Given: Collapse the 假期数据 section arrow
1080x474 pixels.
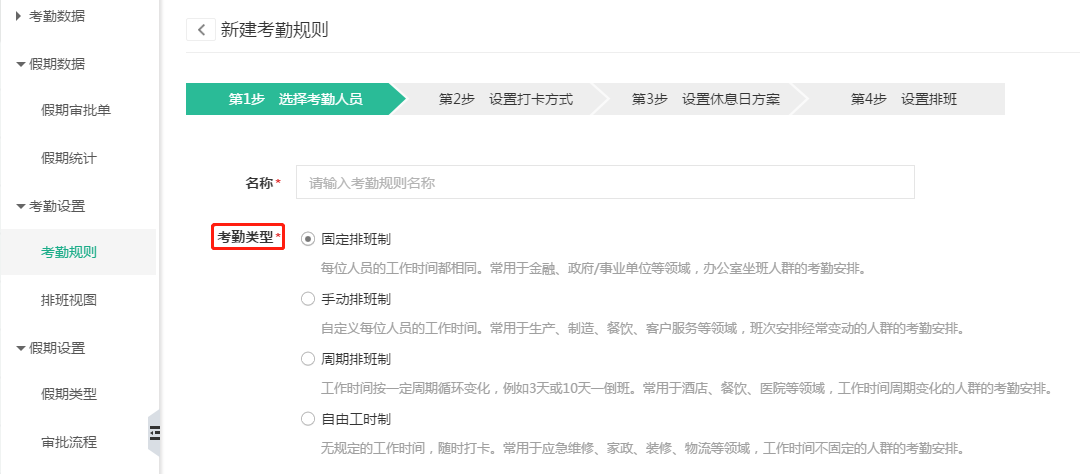Looking at the screenshot, I should [20, 64].
